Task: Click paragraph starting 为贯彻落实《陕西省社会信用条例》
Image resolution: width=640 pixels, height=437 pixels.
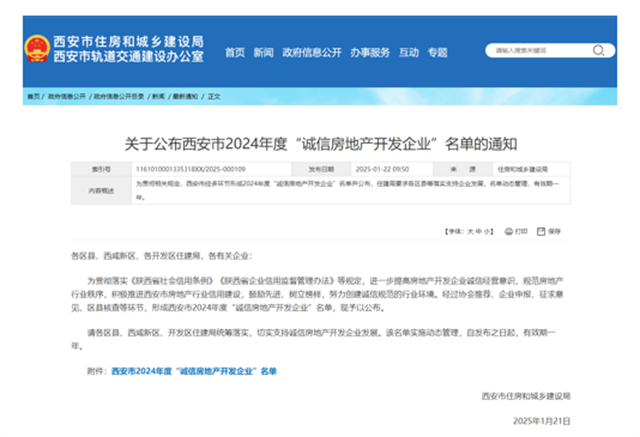Action: (x=317, y=294)
